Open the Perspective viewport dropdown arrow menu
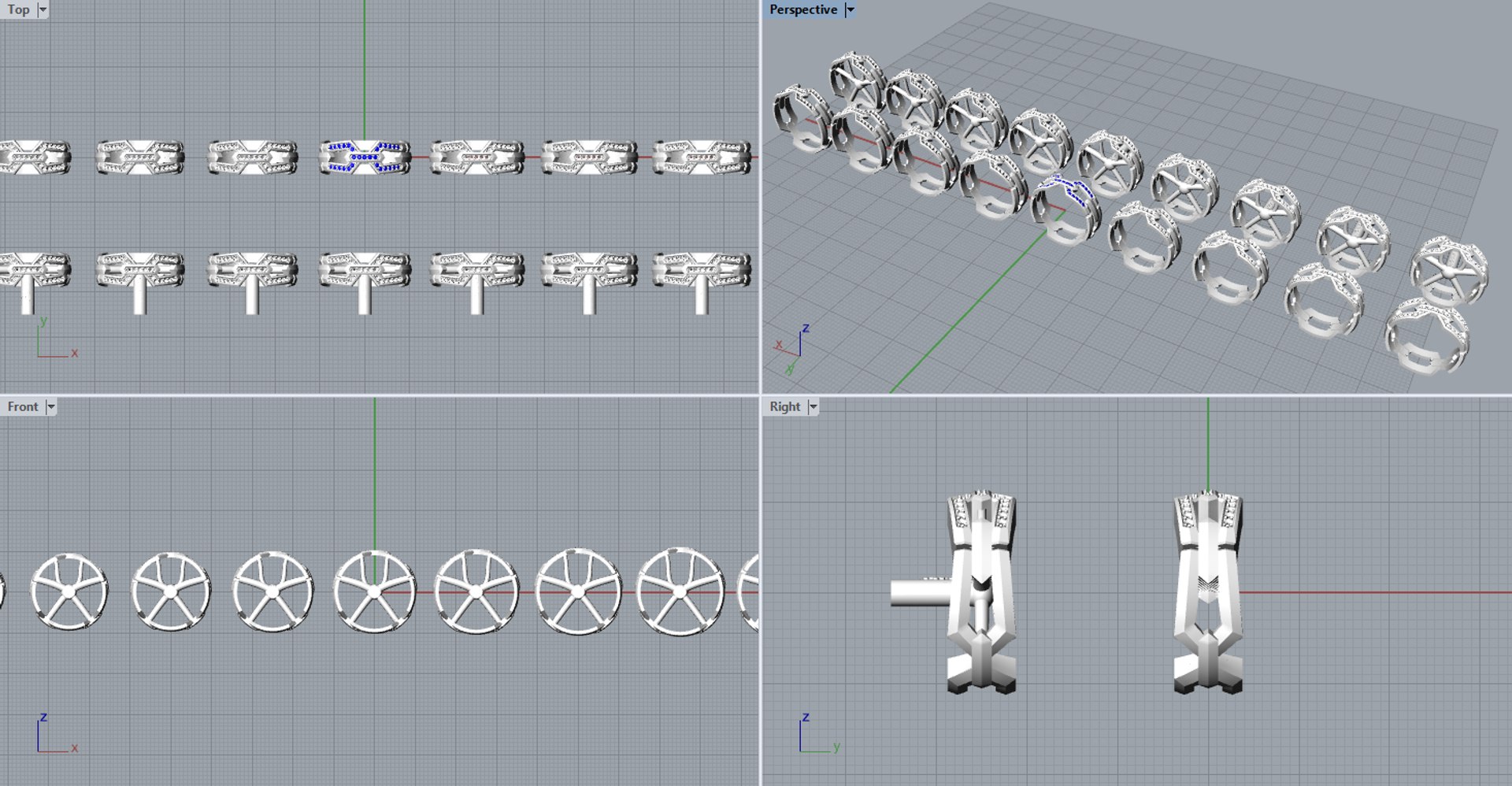 [x=850, y=9]
